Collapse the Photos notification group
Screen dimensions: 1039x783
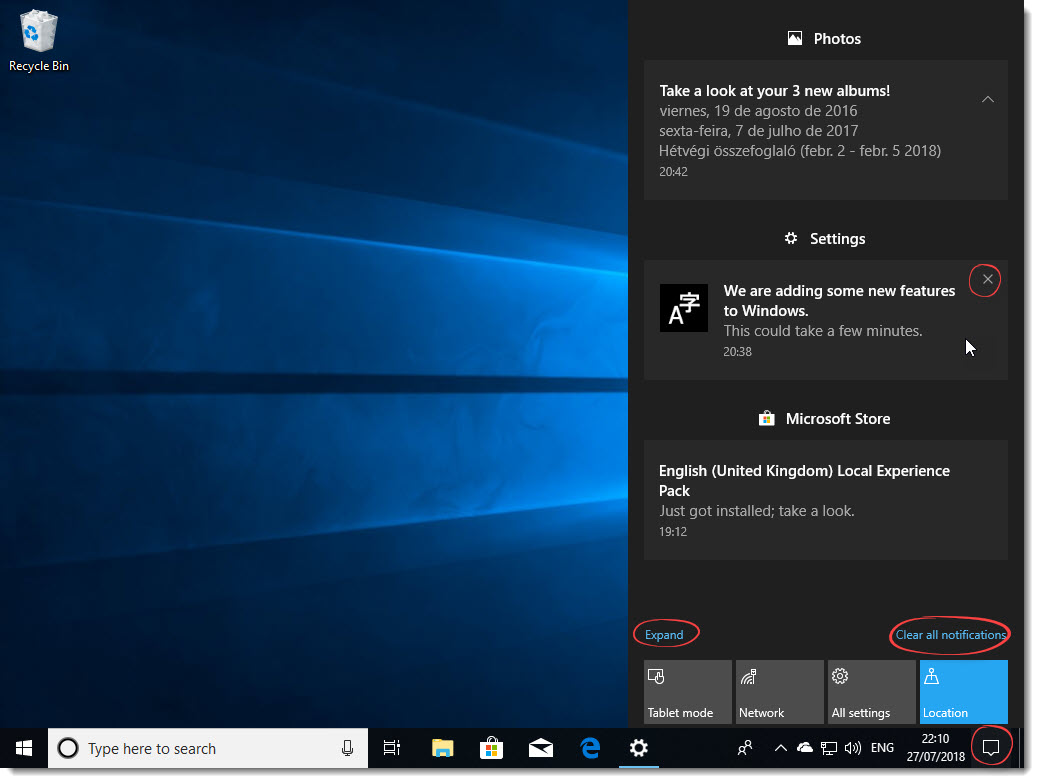[x=988, y=99]
